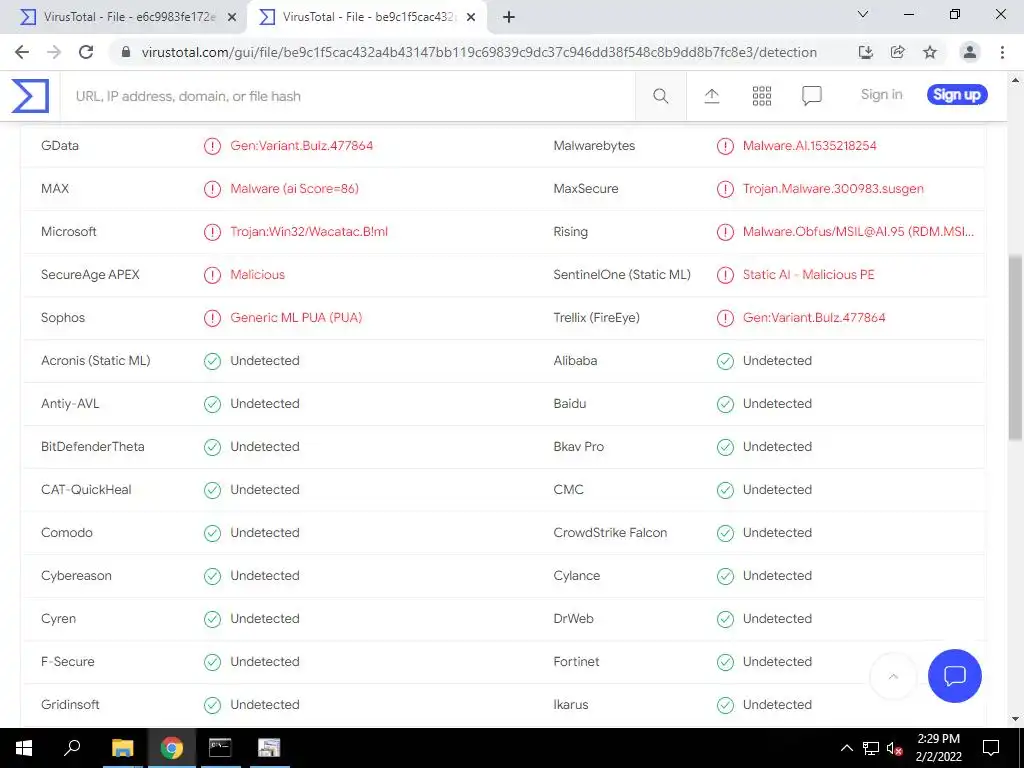Click the muted volume tray icon
1024x768 pixels.
pos(894,748)
